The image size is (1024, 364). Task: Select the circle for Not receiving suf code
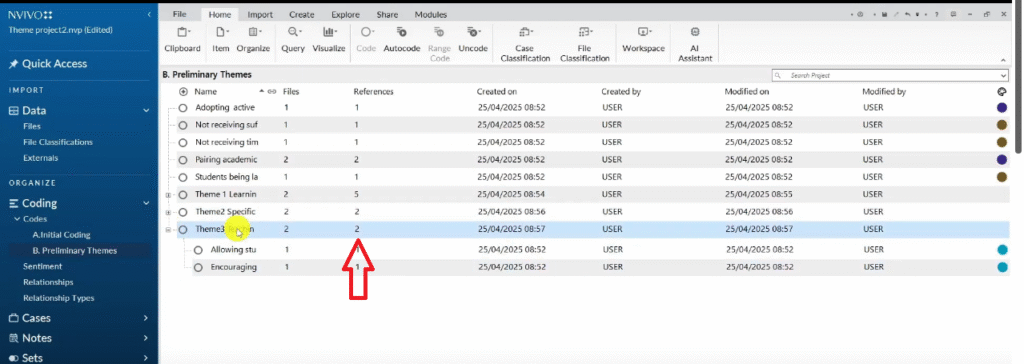tap(183, 125)
